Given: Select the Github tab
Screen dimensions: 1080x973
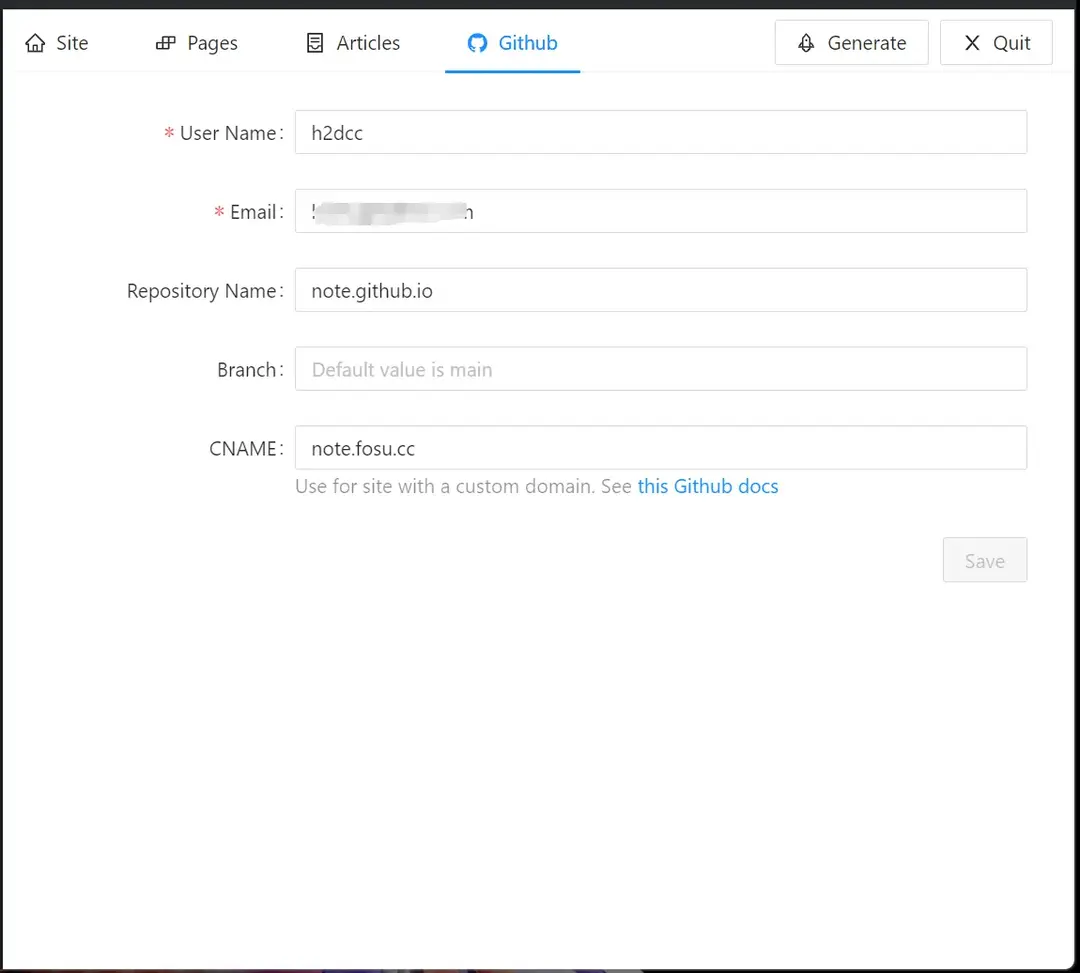Looking at the screenshot, I should click(x=512, y=42).
